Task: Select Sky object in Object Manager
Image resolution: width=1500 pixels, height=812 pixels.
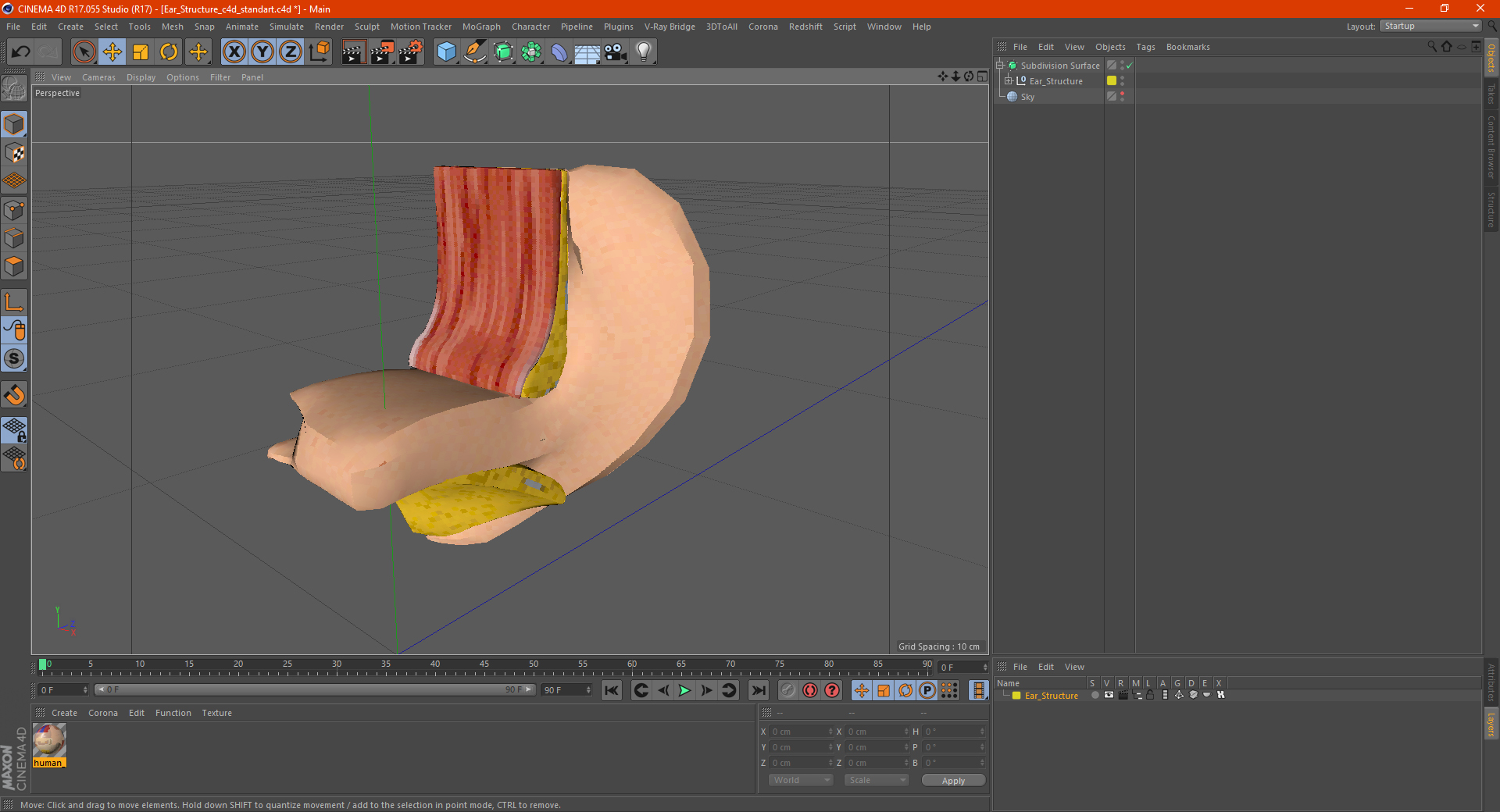Action: (1027, 97)
